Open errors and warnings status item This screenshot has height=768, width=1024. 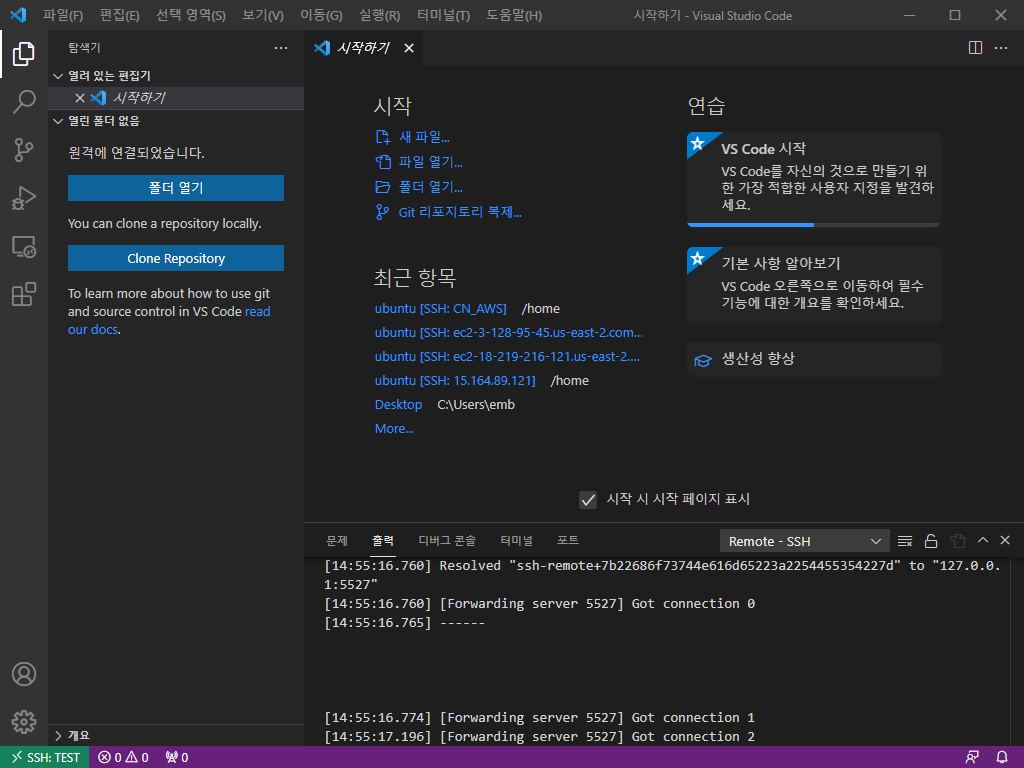click(123, 758)
